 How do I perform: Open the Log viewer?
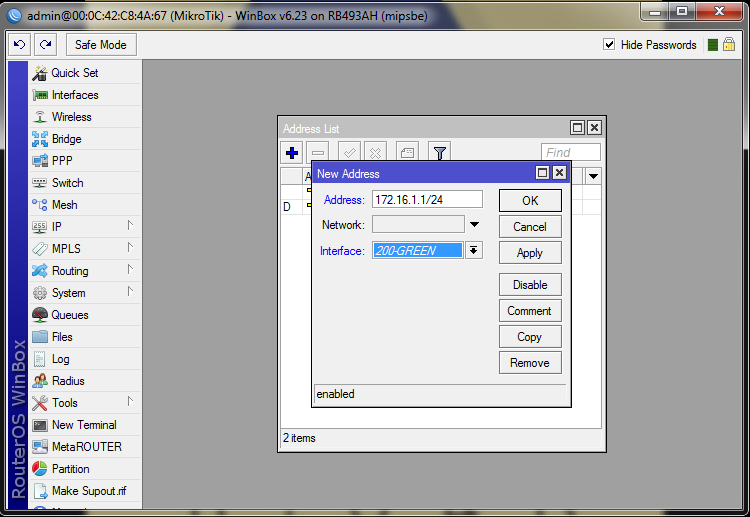pyautogui.click(x=86, y=359)
